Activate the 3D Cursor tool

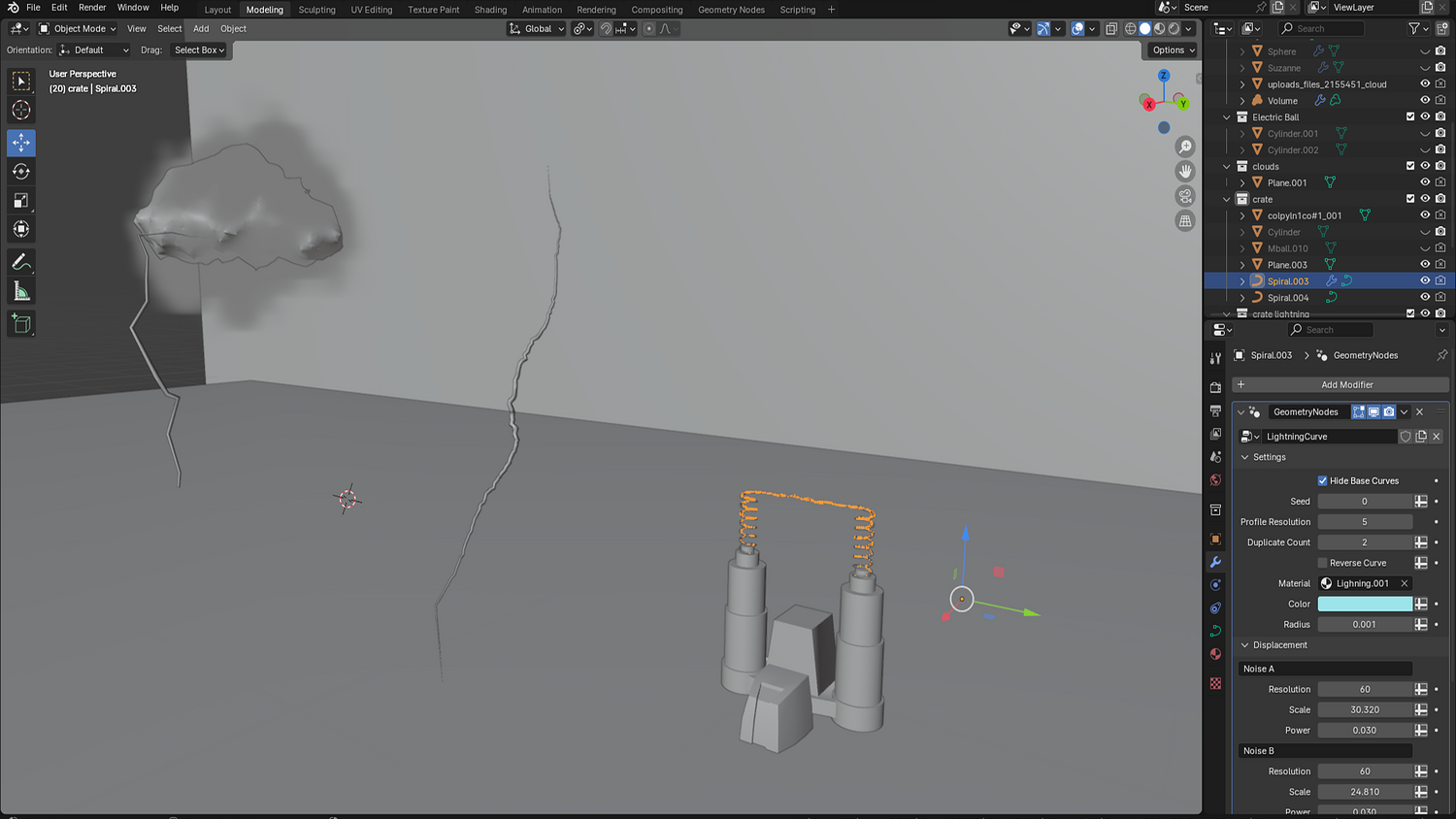click(x=21, y=111)
